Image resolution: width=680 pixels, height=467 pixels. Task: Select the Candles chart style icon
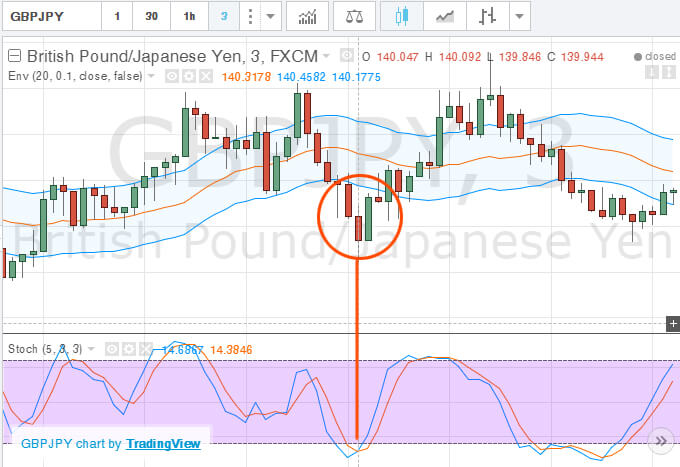(402, 16)
